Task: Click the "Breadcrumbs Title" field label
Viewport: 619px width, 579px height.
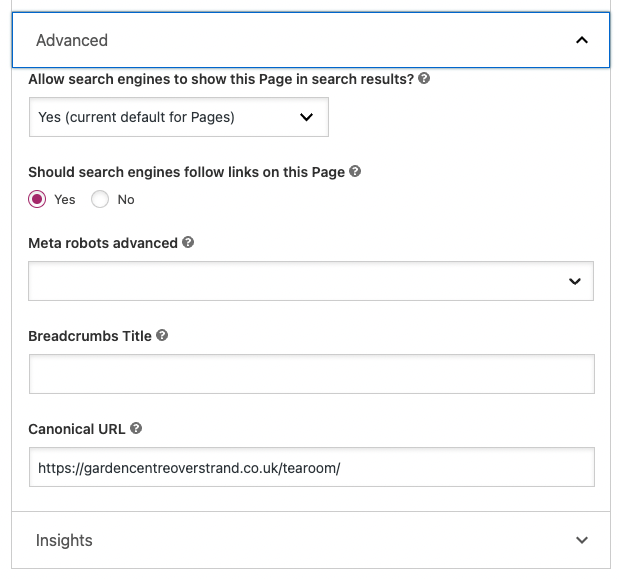Action: (x=90, y=336)
